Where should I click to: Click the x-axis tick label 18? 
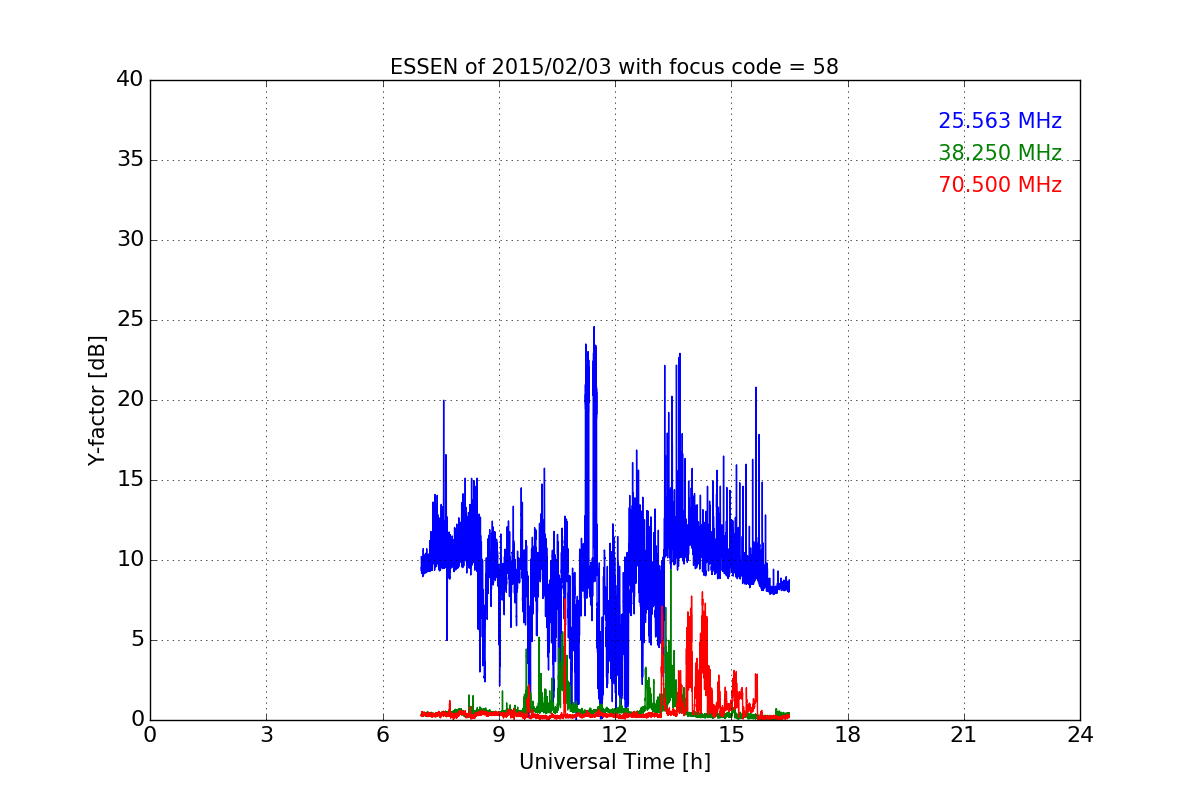[x=848, y=735]
